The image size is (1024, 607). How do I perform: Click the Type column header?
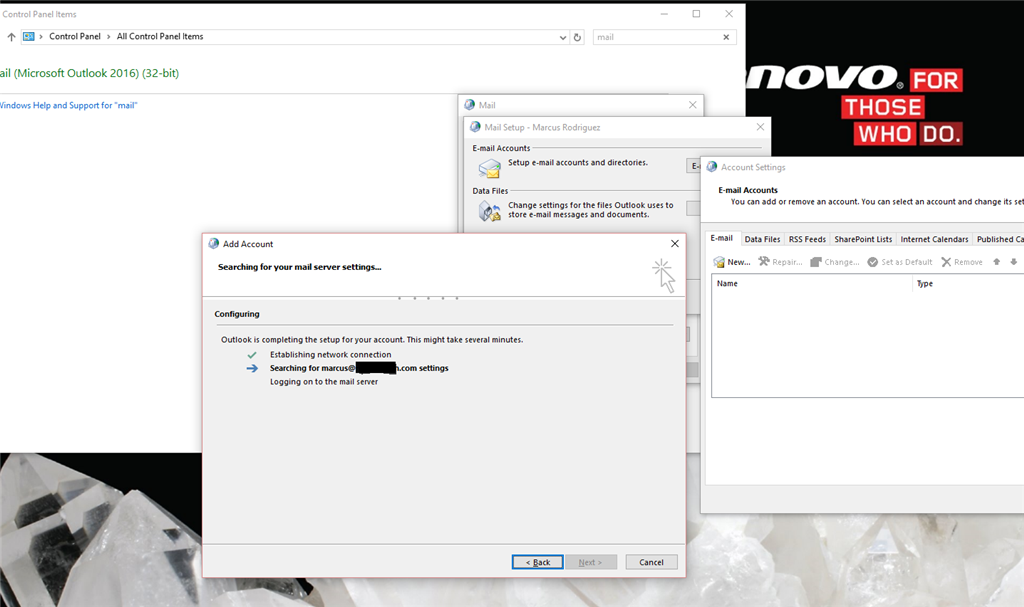pyautogui.click(x=968, y=284)
